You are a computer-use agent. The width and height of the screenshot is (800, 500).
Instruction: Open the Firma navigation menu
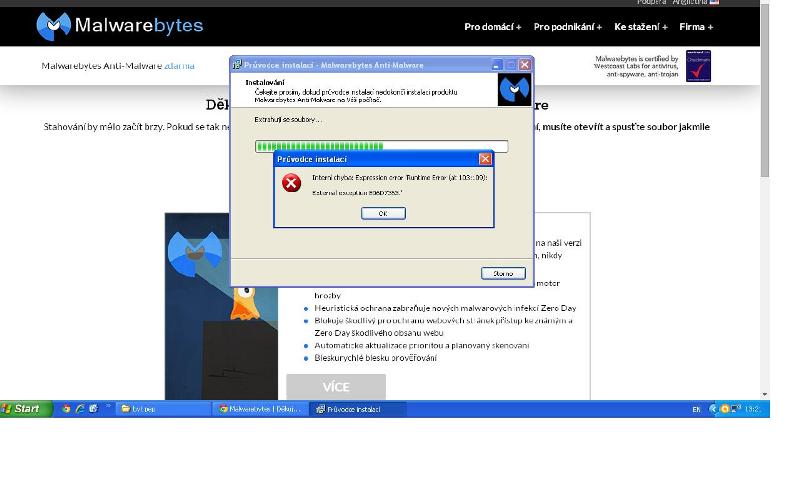tap(696, 27)
